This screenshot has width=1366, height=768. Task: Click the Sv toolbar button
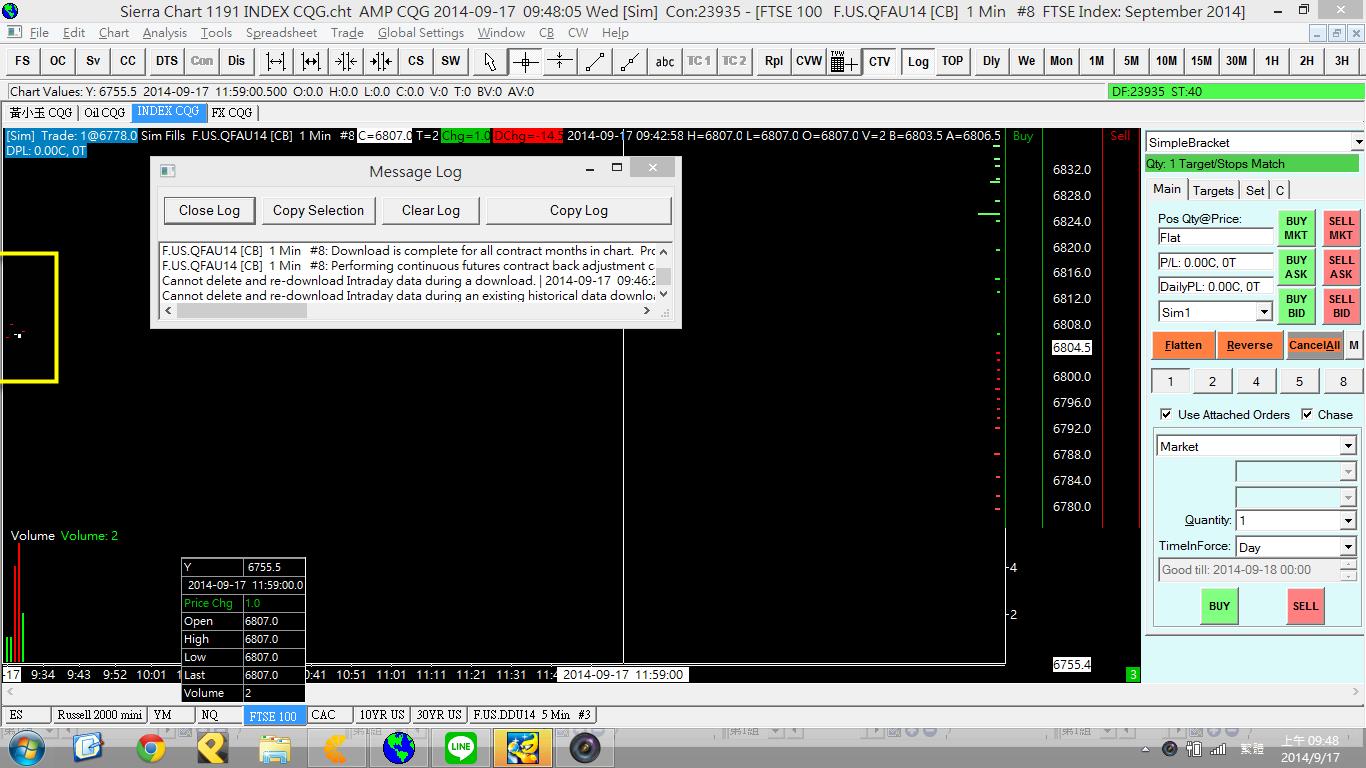tap(93, 61)
